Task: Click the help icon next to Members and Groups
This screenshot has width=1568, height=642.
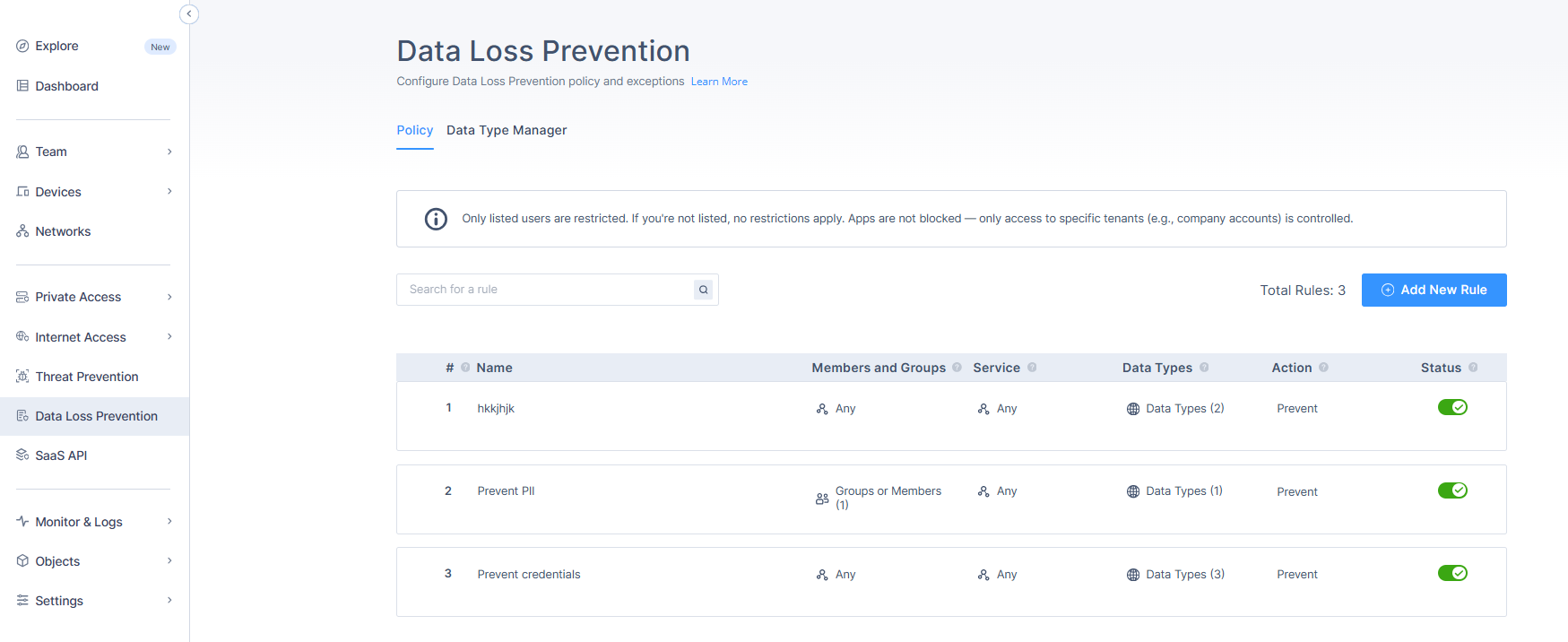Action: [957, 368]
